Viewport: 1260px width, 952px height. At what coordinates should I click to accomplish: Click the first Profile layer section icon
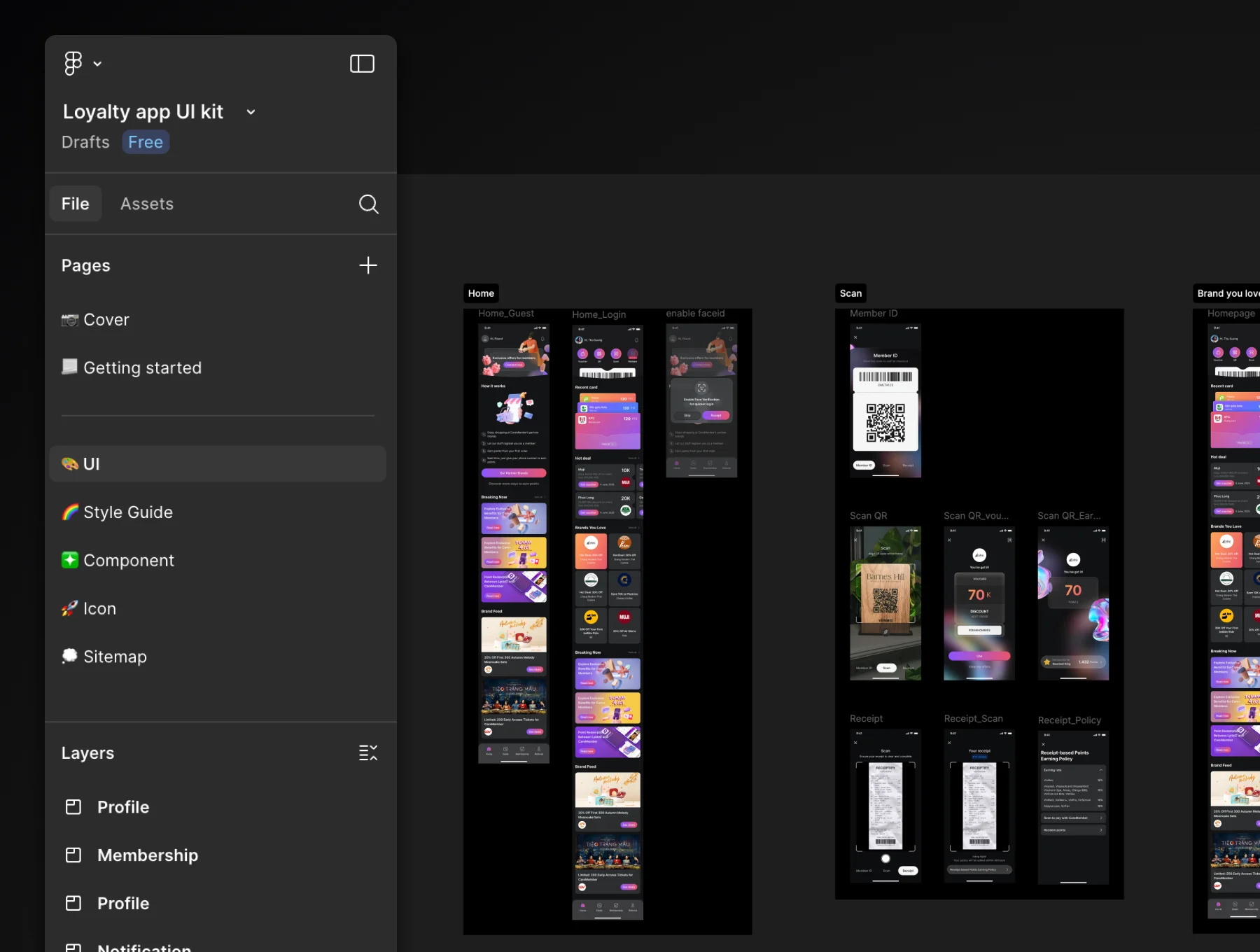click(73, 807)
